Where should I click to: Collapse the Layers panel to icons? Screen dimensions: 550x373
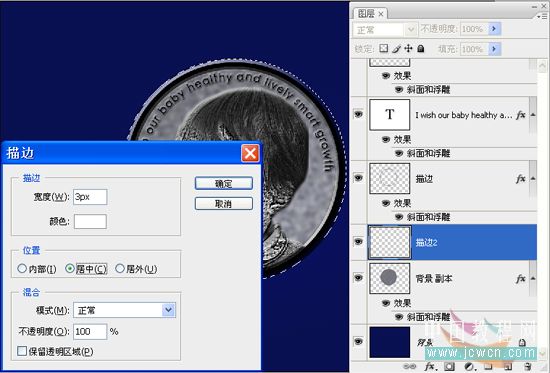534,6
